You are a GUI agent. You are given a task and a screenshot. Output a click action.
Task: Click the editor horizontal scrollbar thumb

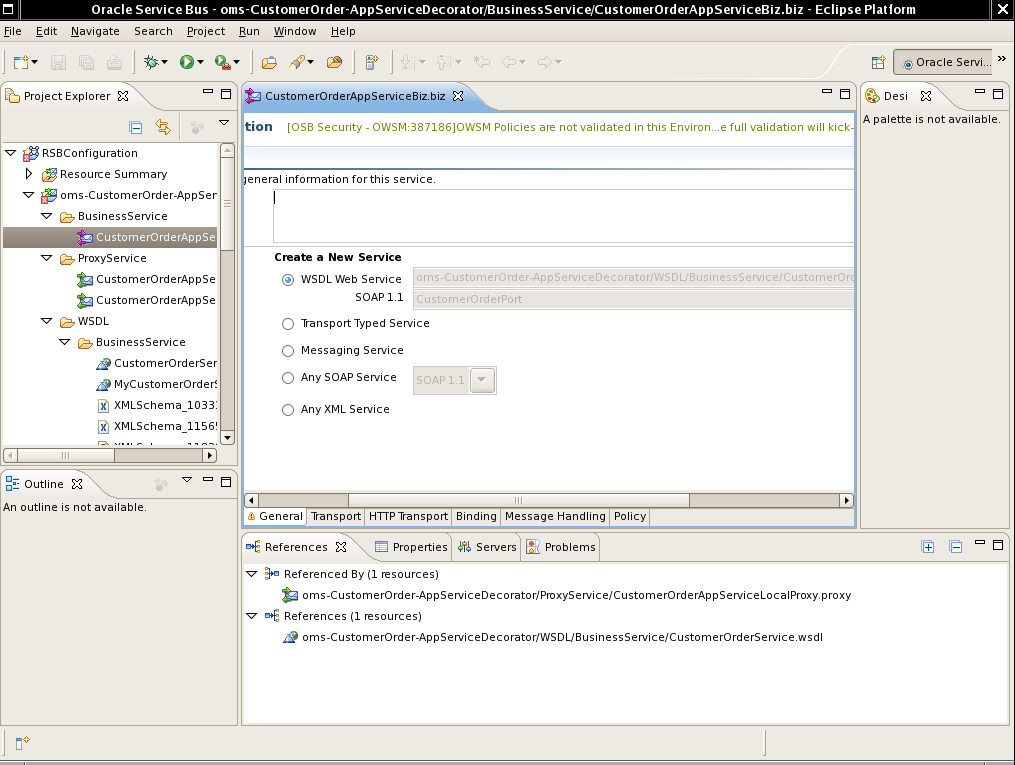pos(519,500)
